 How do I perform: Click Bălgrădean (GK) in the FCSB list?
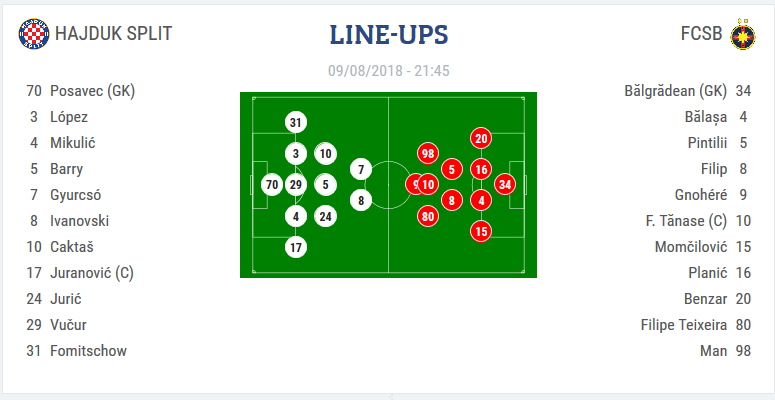(x=673, y=91)
